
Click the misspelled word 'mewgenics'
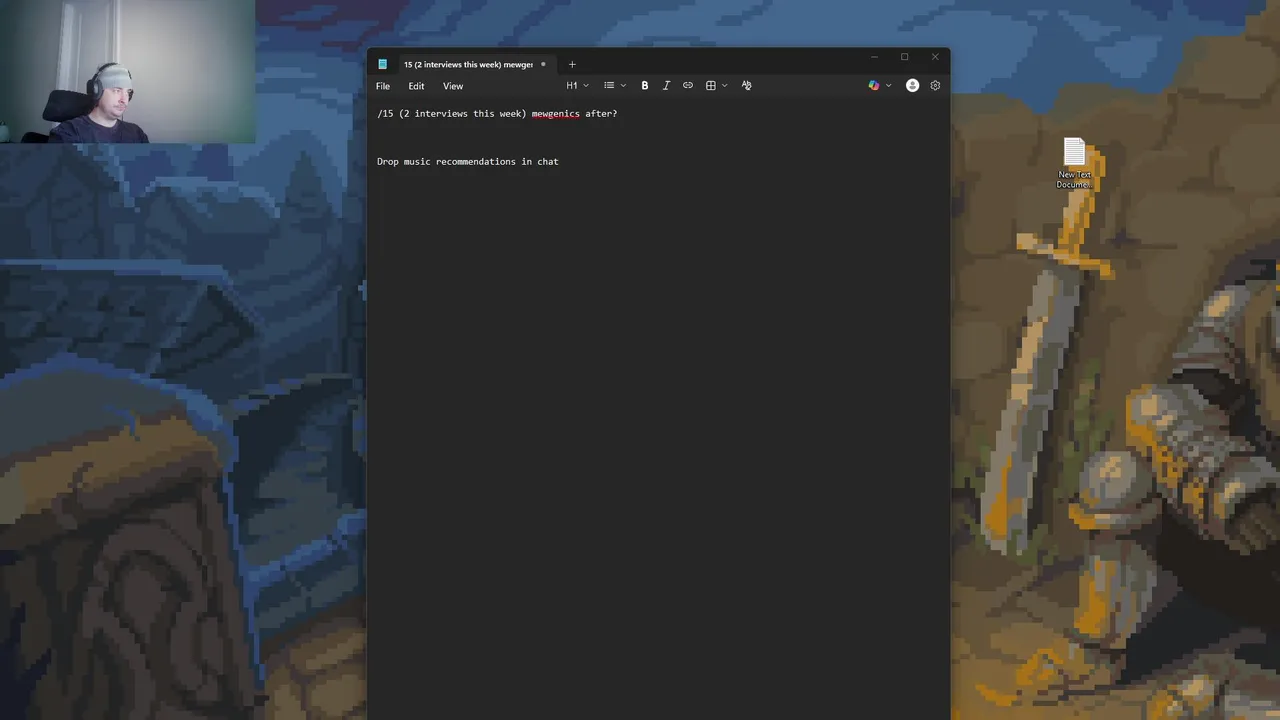point(555,114)
